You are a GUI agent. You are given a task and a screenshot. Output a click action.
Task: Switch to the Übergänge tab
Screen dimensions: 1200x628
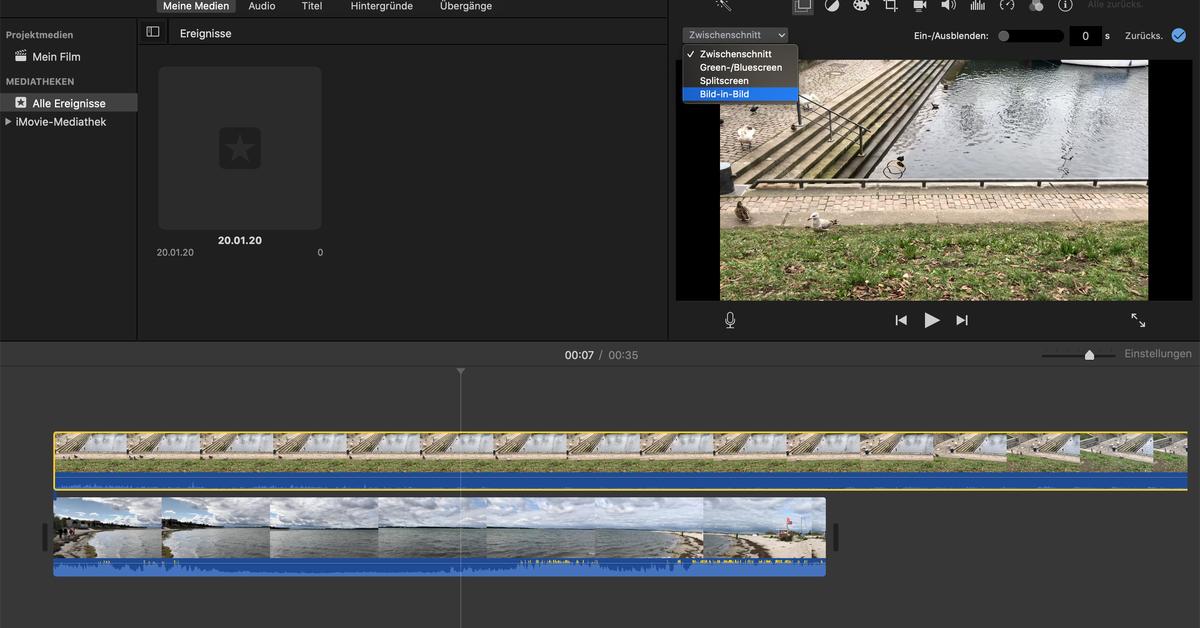[x=466, y=6]
